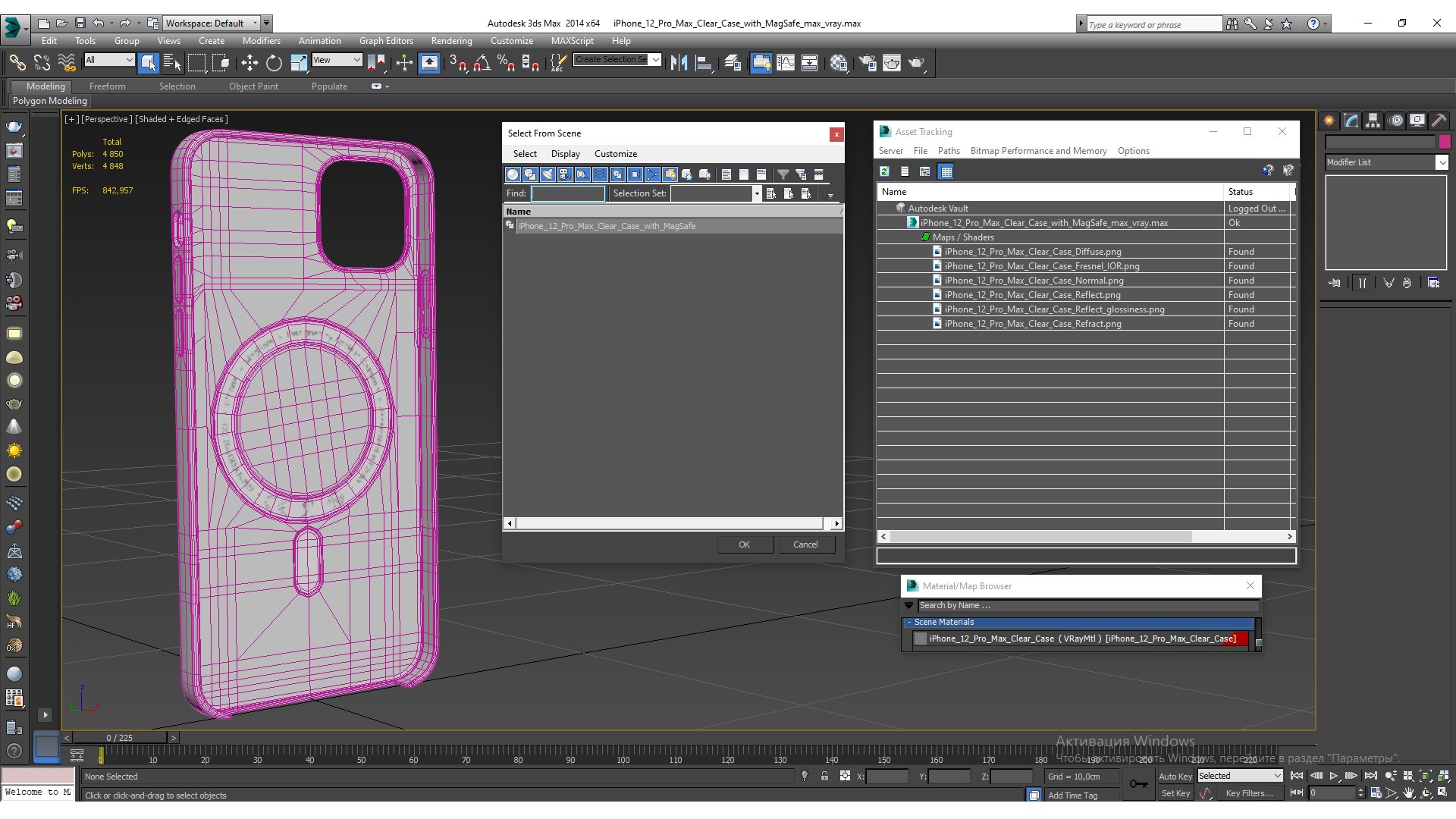Open Material/Map Browser options arrow
The height and width of the screenshot is (819, 1456).
[x=908, y=605]
